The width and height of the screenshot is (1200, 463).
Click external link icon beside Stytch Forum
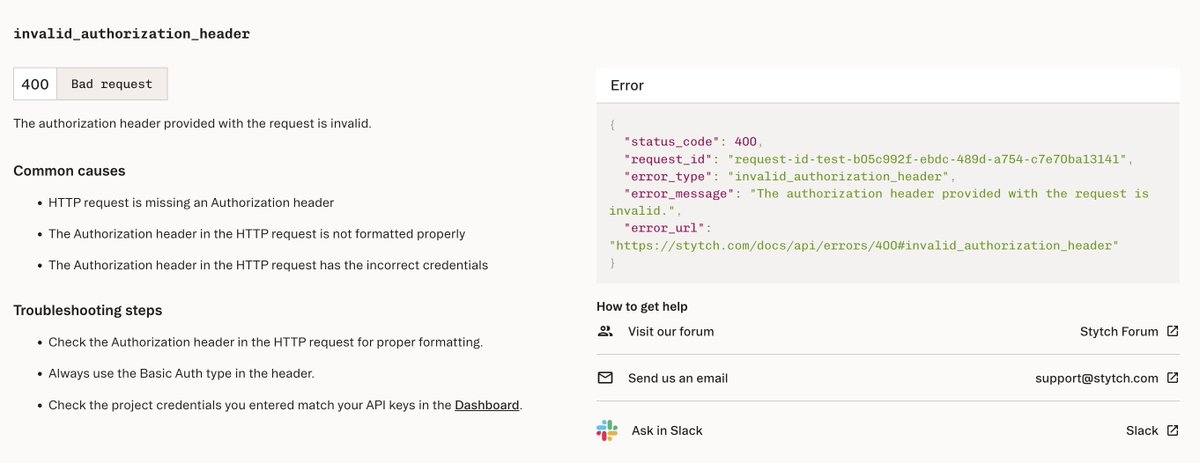click(1173, 331)
